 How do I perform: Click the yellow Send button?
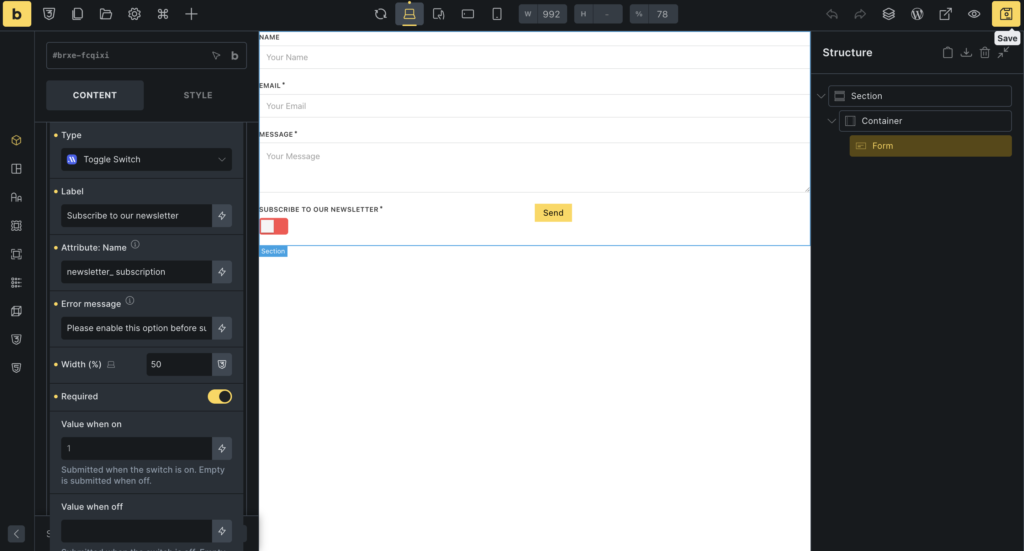tap(553, 213)
